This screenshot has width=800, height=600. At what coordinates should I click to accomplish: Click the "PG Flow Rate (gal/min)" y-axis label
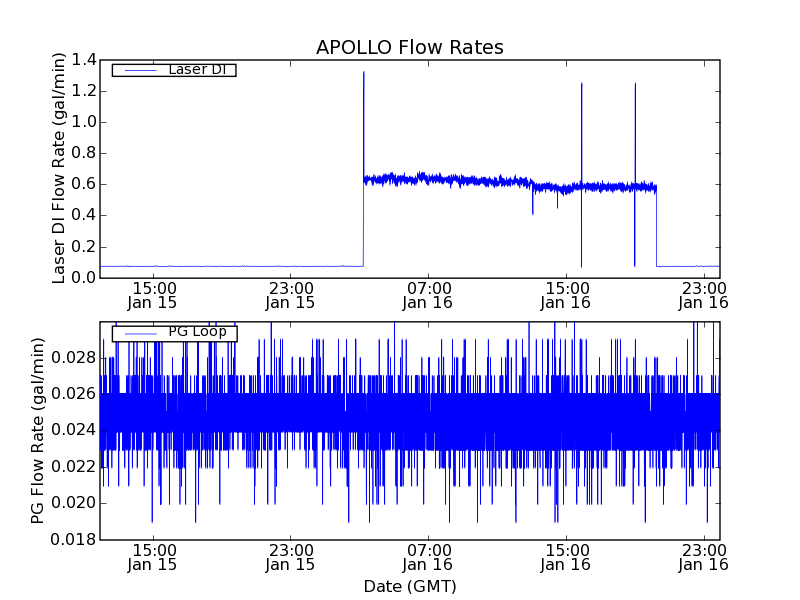38,430
